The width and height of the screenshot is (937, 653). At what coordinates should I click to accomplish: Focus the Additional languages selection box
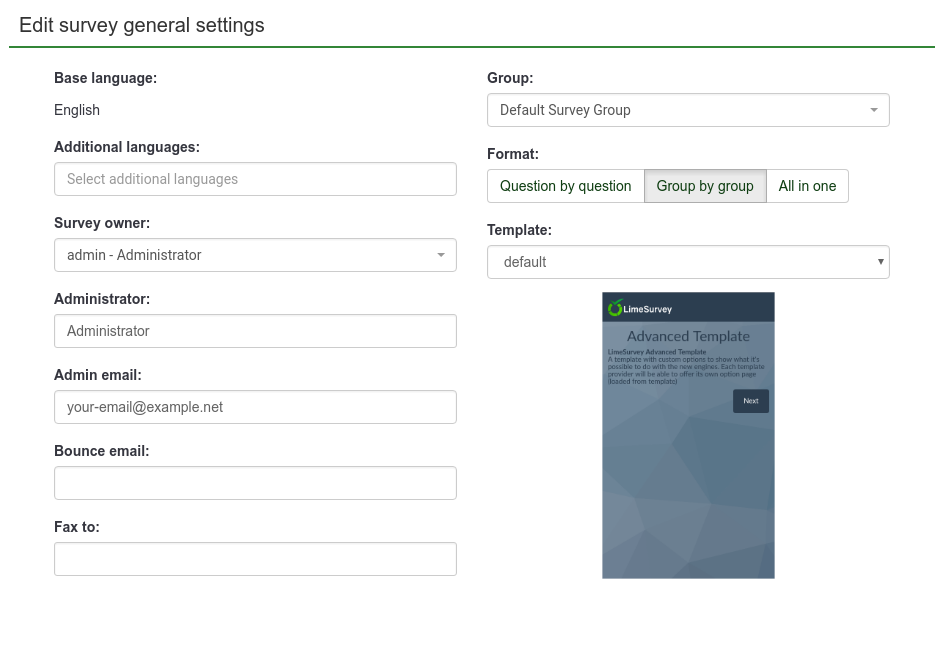pos(255,179)
